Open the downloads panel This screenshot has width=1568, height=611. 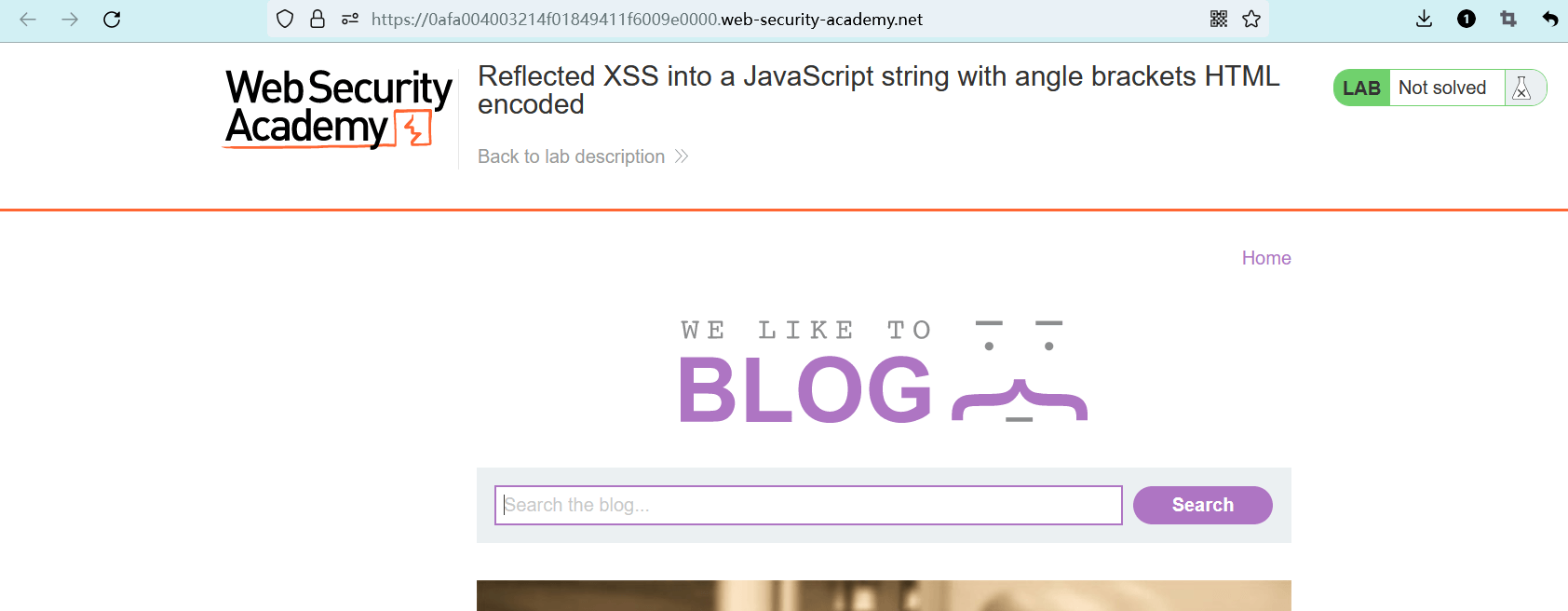point(1424,20)
